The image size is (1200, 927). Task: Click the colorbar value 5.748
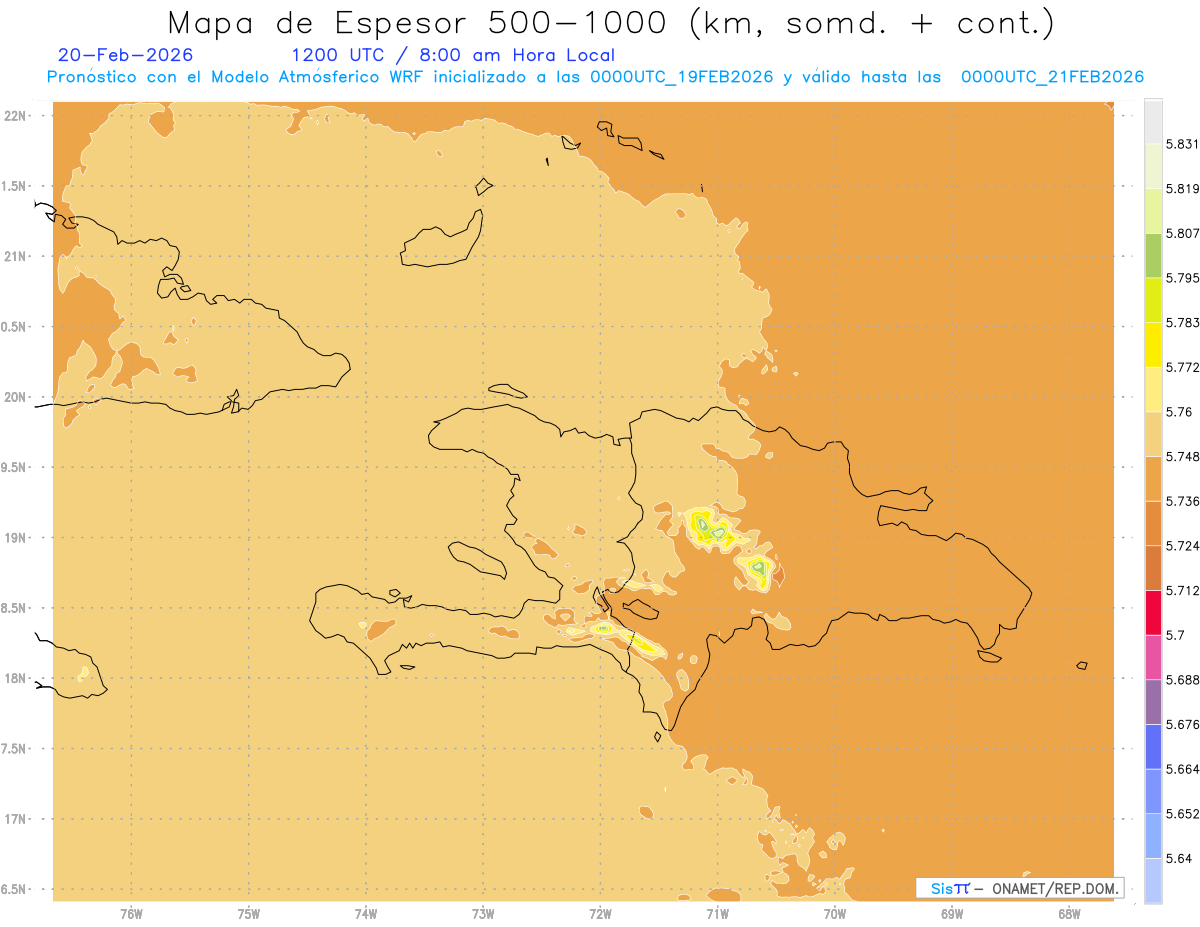pyautogui.click(x=1184, y=456)
